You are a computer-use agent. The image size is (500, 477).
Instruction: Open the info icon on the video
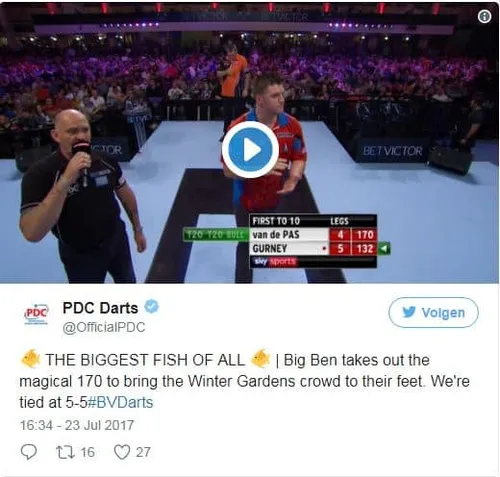pyautogui.click(x=484, y=17)
